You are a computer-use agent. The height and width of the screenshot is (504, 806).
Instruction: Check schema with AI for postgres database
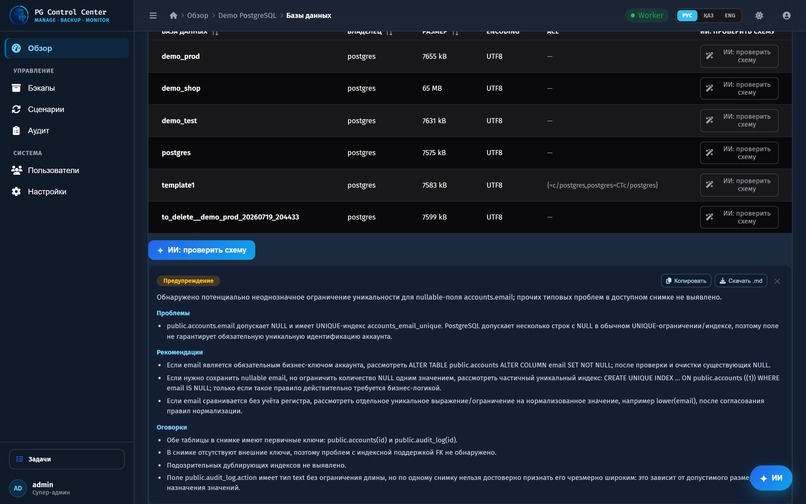(x=739, y=153)
